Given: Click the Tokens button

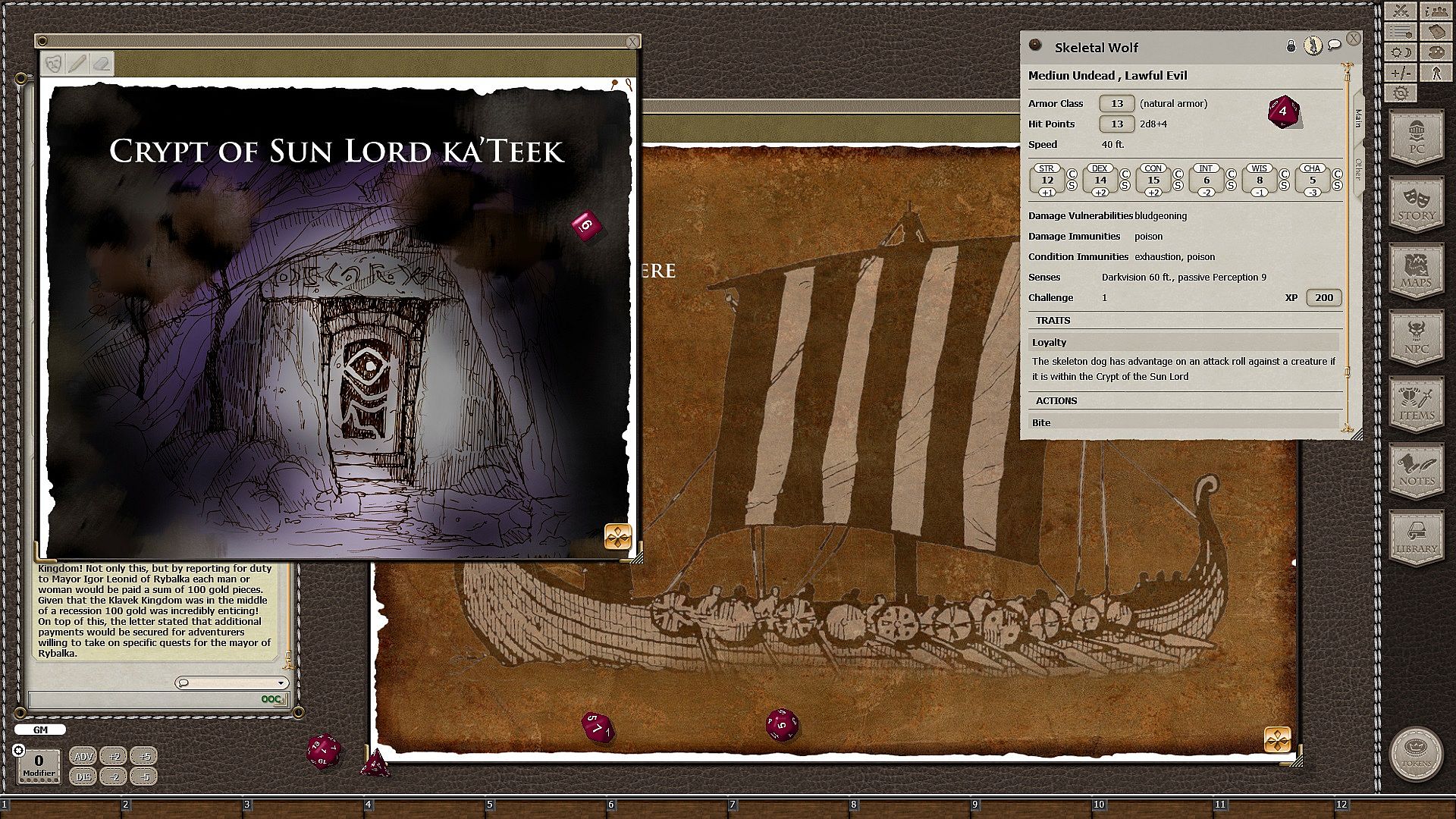Looking at the screenshot, I should click(1416, 754).
